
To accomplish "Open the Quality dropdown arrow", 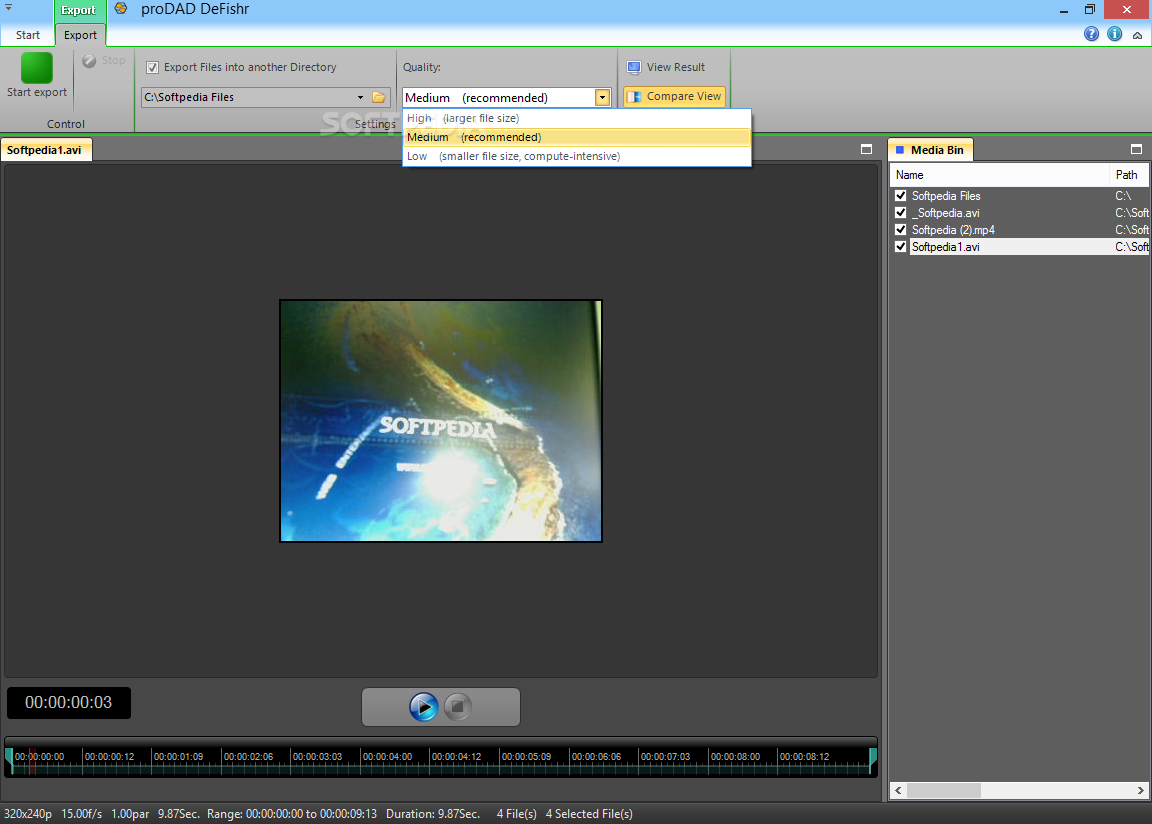I will point(602,98).
